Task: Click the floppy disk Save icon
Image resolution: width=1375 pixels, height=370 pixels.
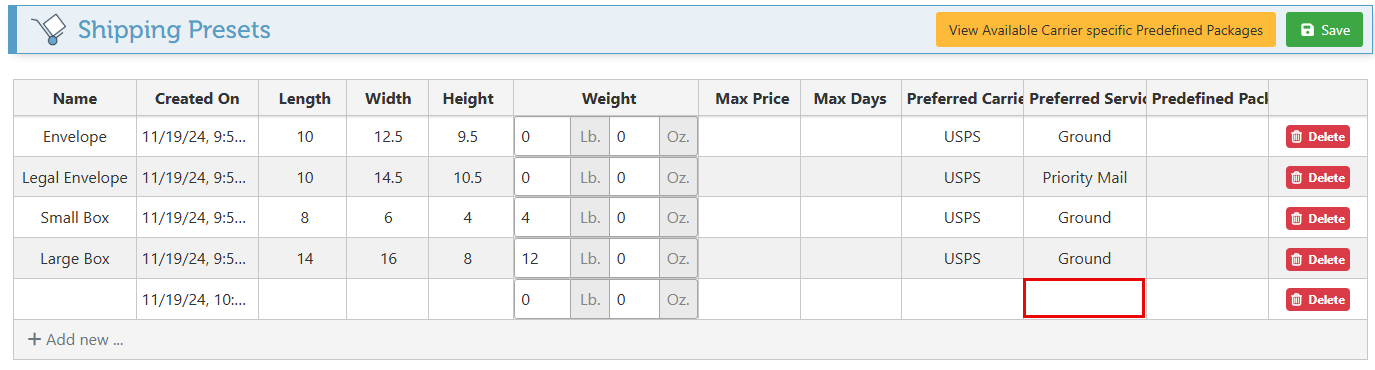Action: [1307, 30]
